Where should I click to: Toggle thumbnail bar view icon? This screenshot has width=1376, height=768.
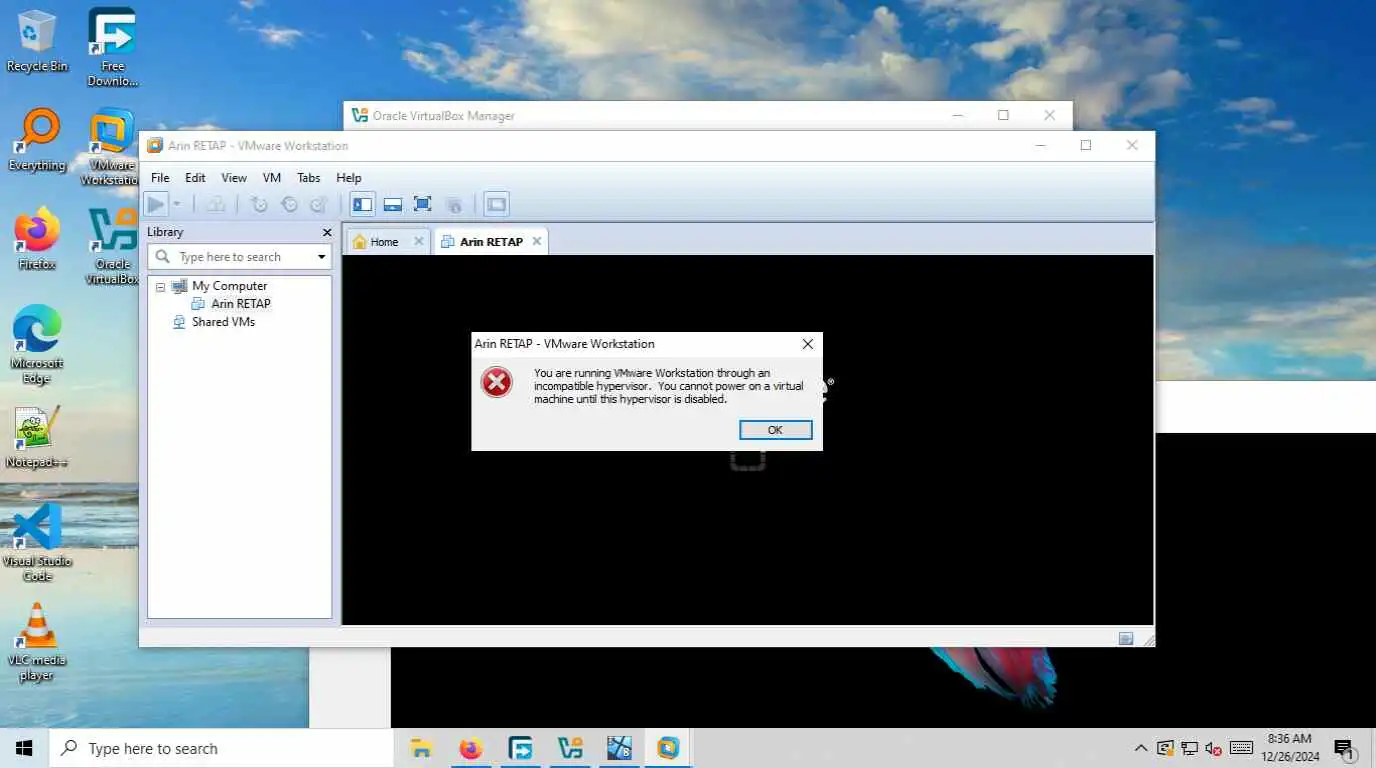(393, 204)
